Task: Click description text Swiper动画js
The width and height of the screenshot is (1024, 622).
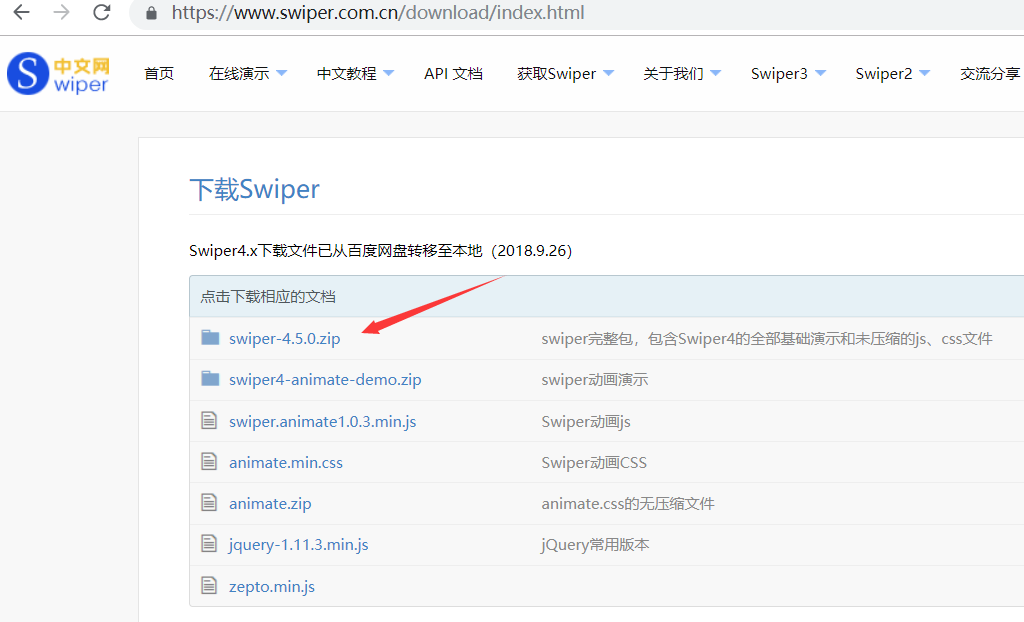Action: click(586, 421)
